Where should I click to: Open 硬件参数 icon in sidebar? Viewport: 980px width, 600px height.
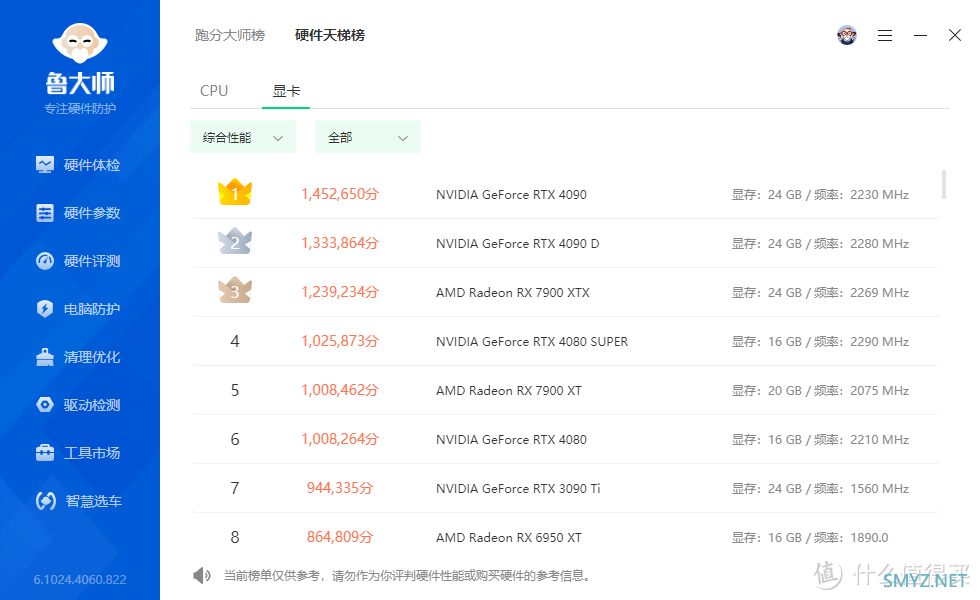pos(45,212)
